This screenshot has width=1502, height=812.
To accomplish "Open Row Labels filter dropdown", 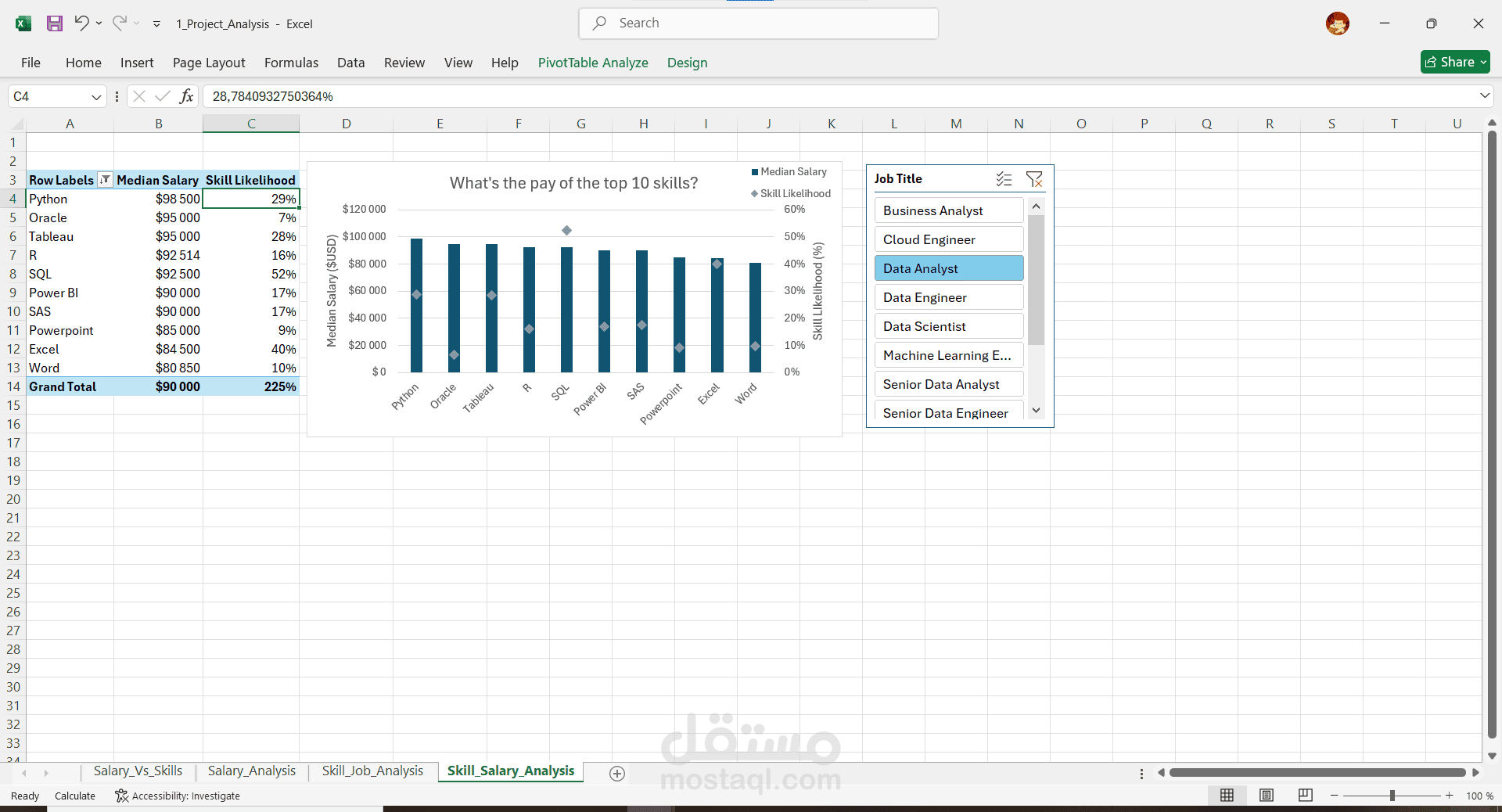I will (105, 180).
